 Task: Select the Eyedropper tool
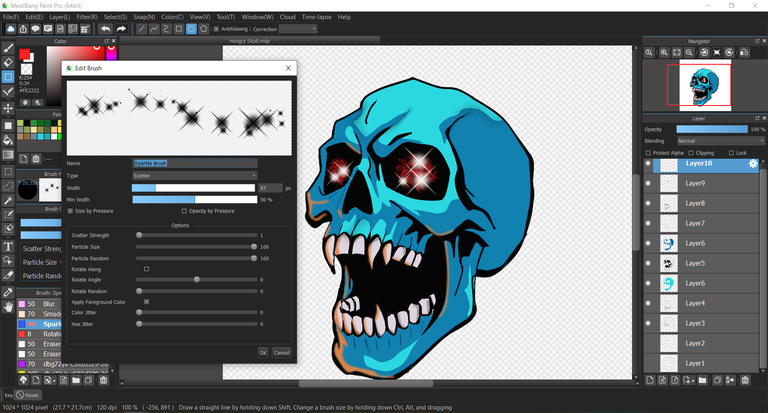pyautogui.click(x=8, y=292)
